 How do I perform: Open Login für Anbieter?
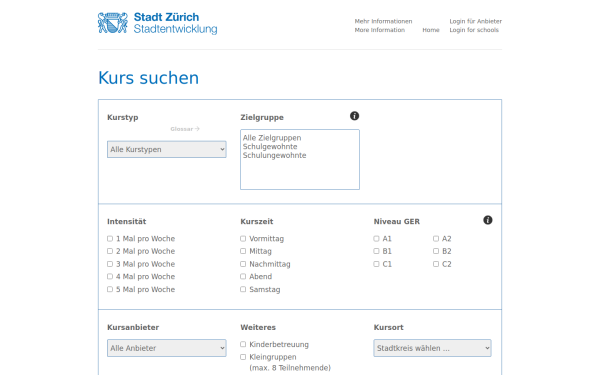[x=476, y=21]
